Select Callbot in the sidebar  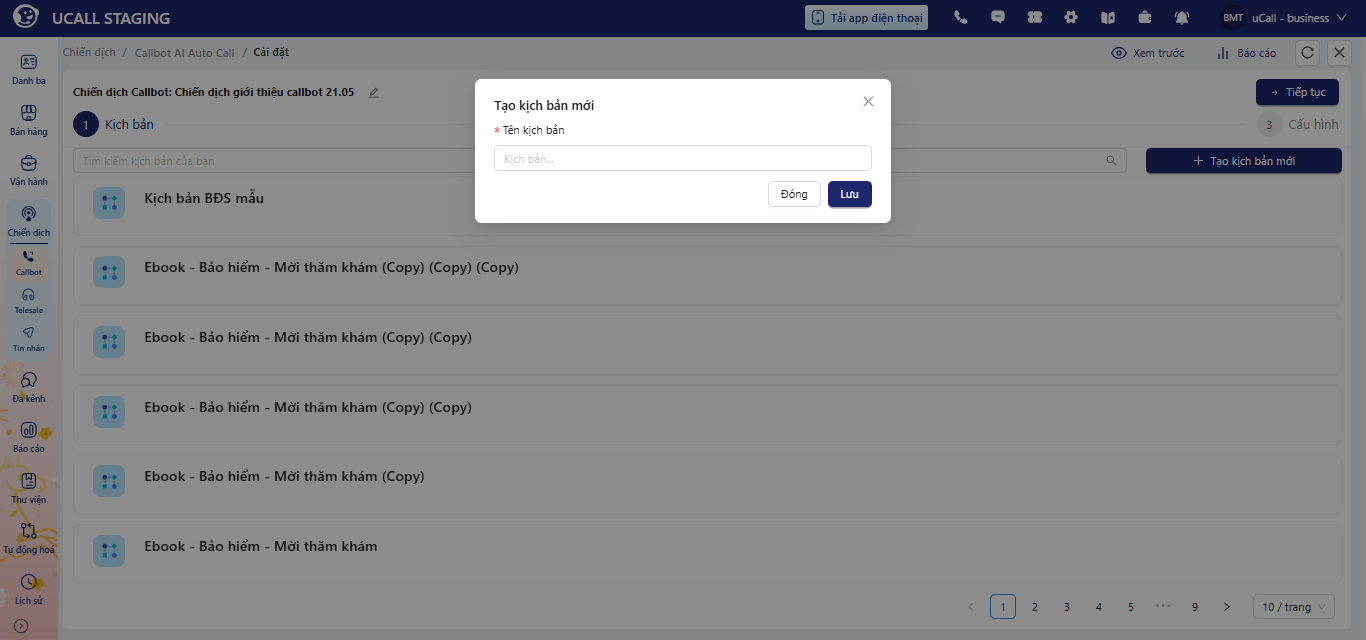click(29, 263)
